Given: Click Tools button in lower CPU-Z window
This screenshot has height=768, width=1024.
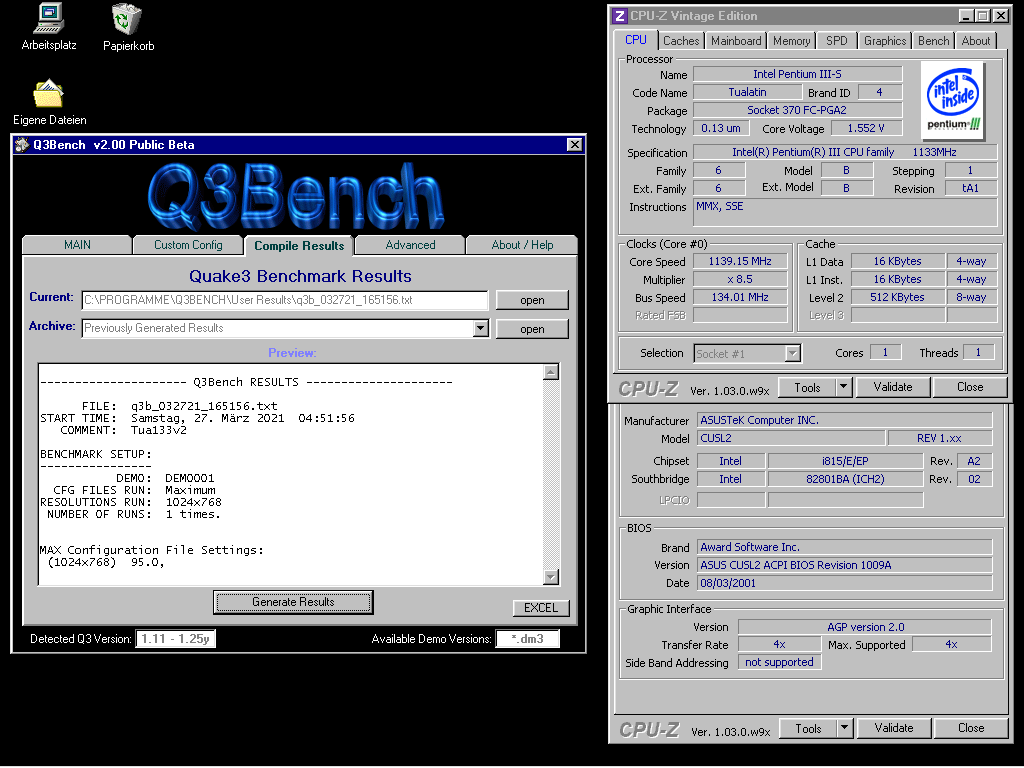Looking at the screenshot, I should pos(808,728).
